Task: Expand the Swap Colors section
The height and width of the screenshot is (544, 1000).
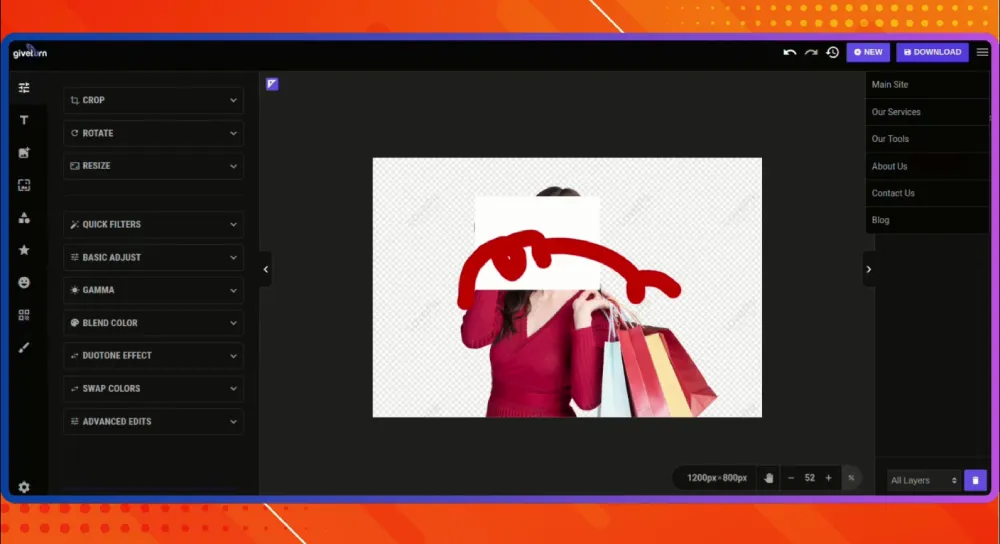Action: click(x=153, y=388)
